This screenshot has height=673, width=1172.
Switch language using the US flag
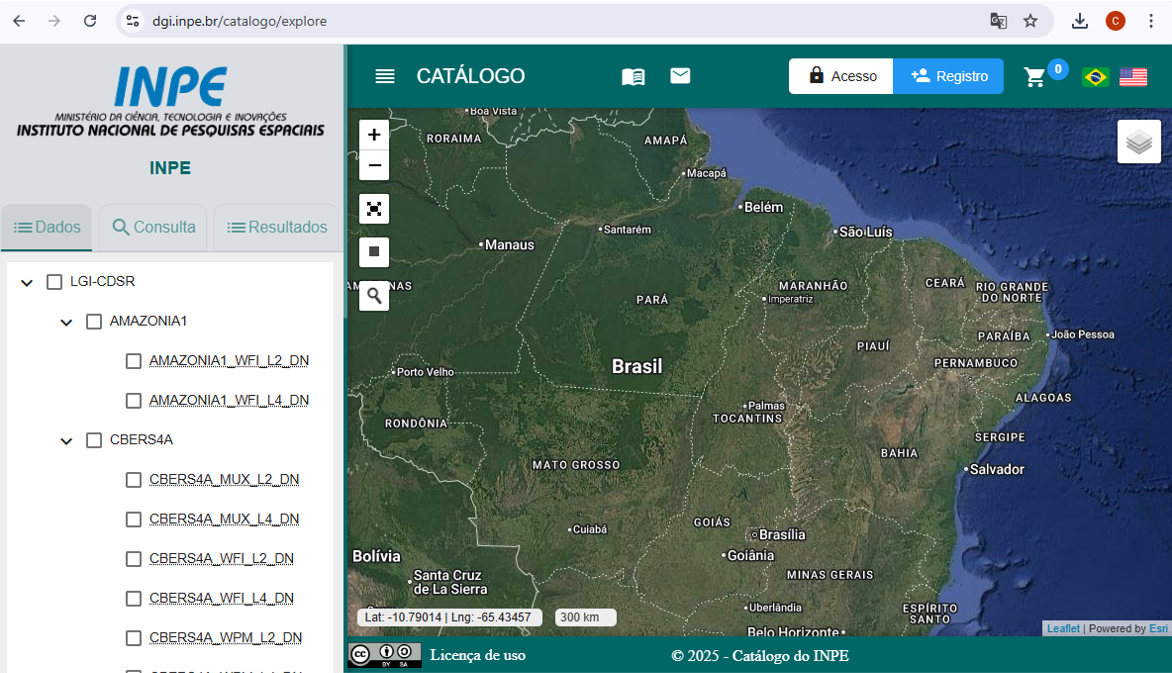(x=1133, y=77)
